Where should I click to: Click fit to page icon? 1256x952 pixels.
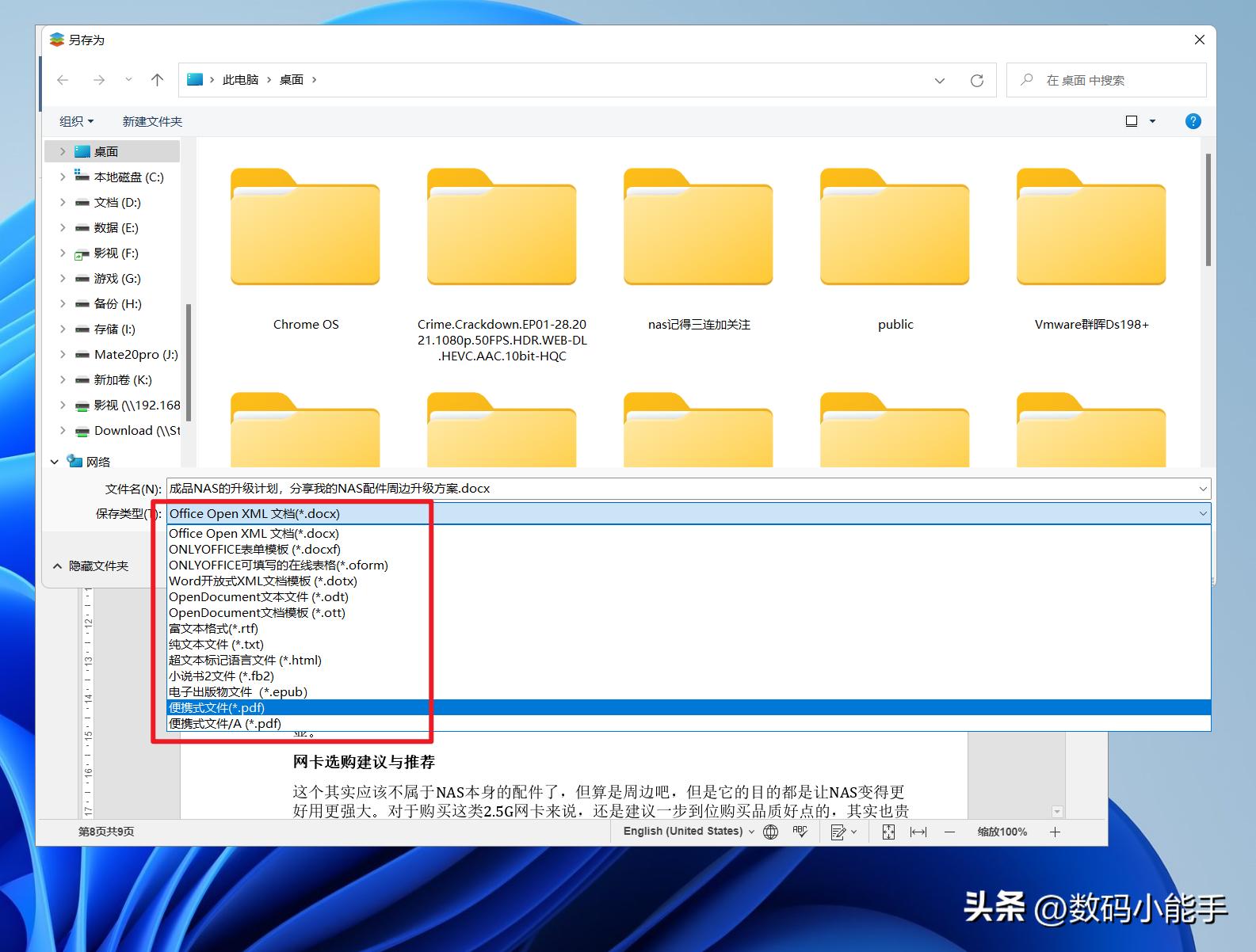888,832
